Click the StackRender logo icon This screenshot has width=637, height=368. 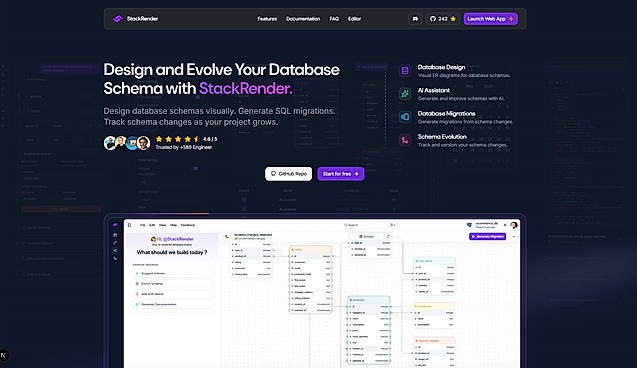[x=118, y=19]
